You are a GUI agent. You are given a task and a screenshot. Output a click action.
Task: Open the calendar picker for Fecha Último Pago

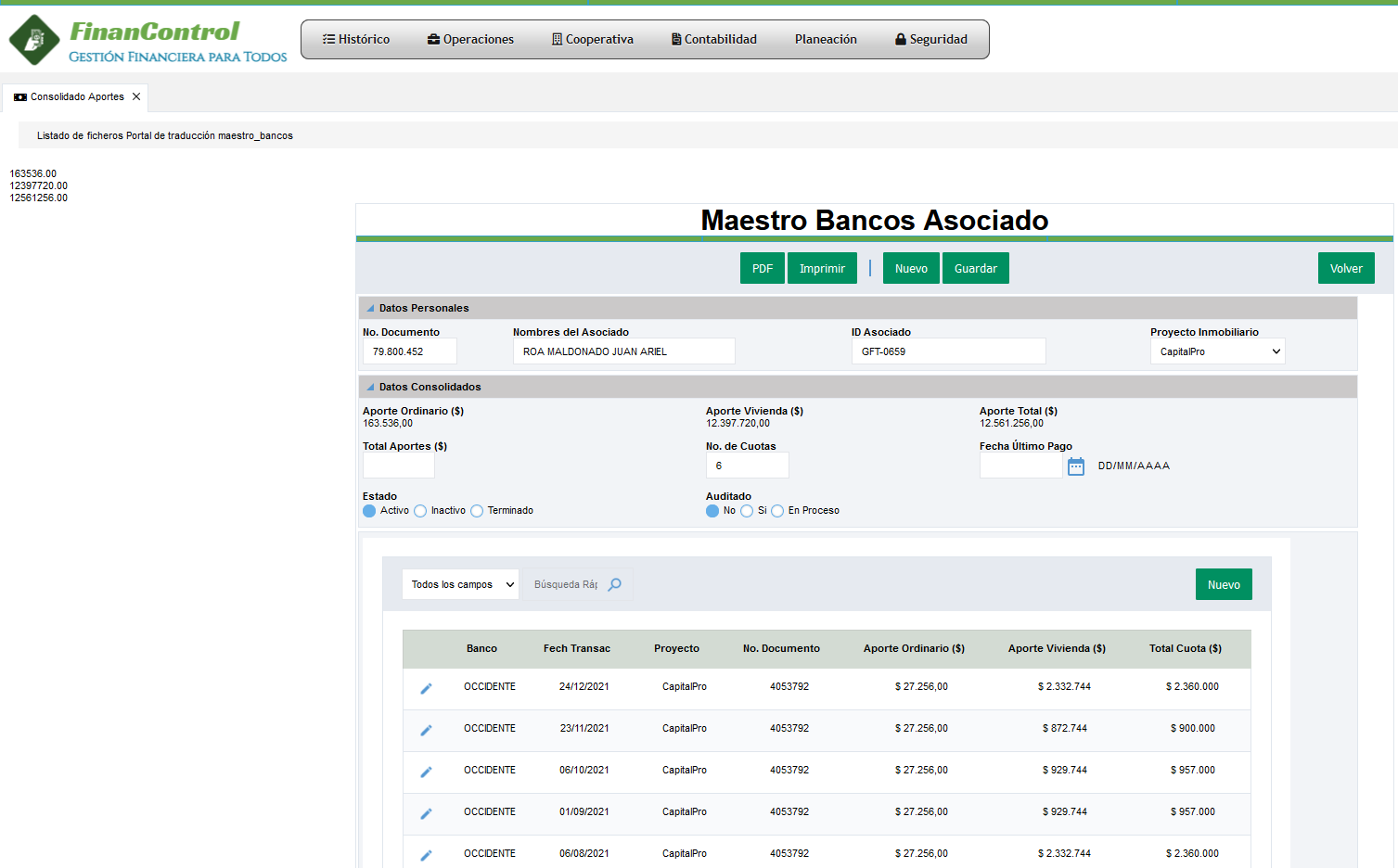click(1076, 466)
